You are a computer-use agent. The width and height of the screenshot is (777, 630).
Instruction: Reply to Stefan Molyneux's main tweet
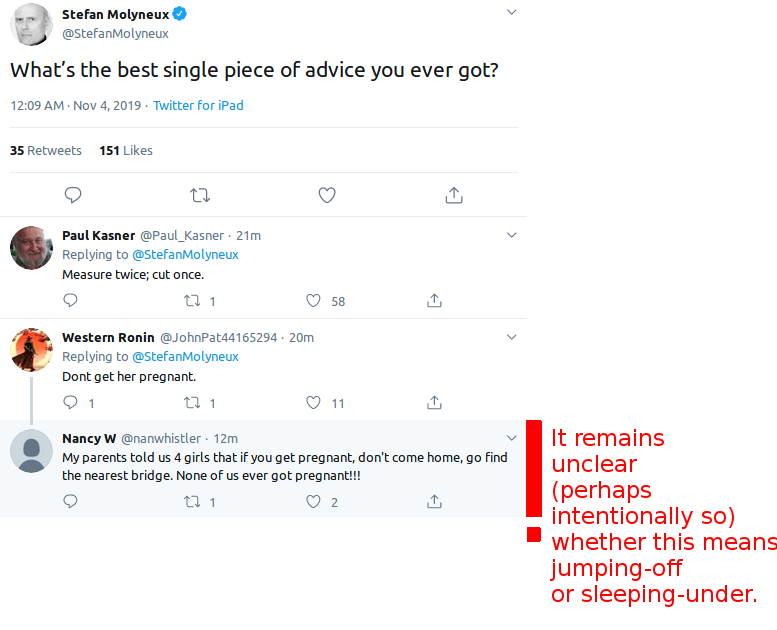pyautogui.click(x=73, y=195)
